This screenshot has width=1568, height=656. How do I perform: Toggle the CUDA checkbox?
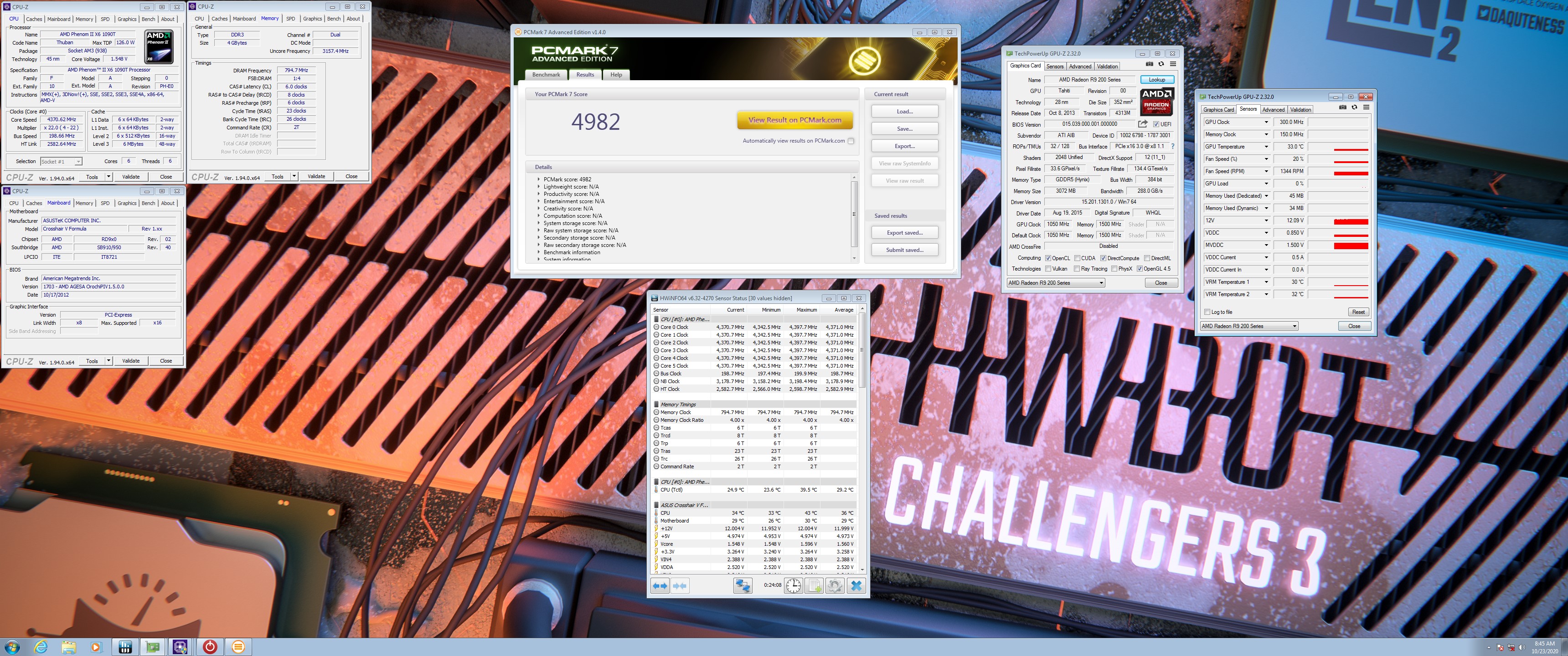coord(1078,258)
